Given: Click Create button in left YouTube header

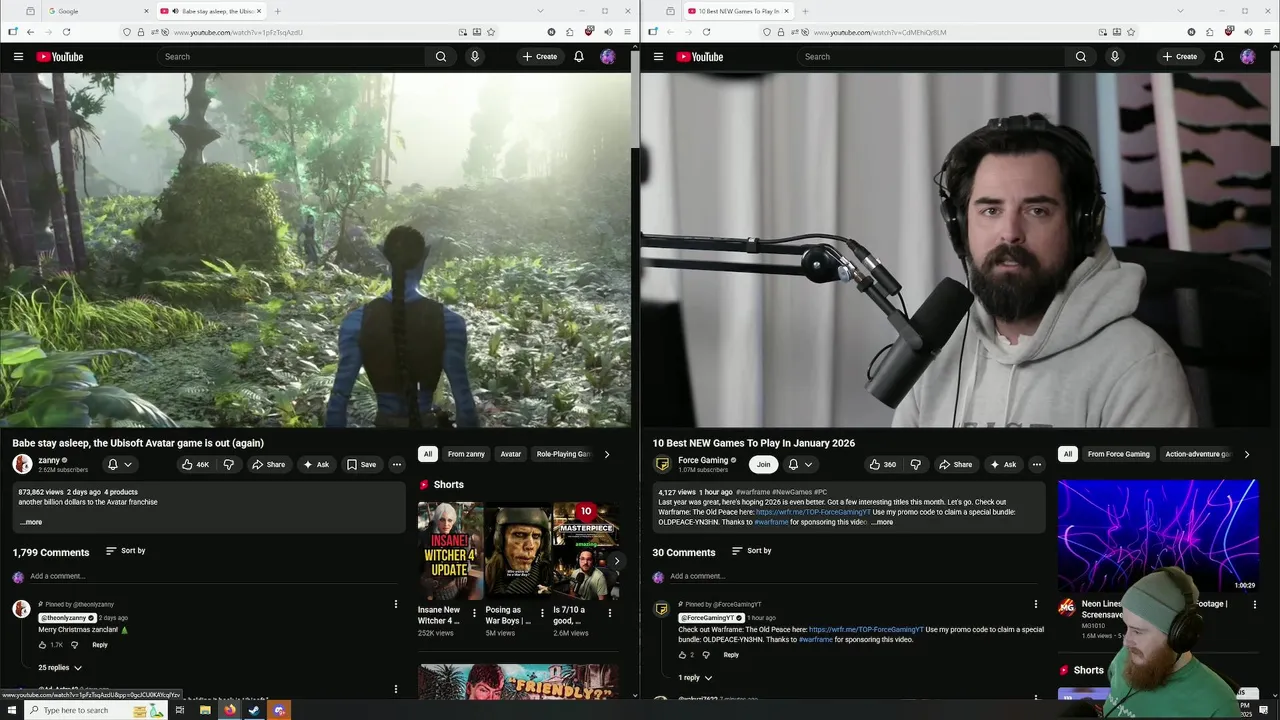Looking at the screenshot, I should 540,57.
